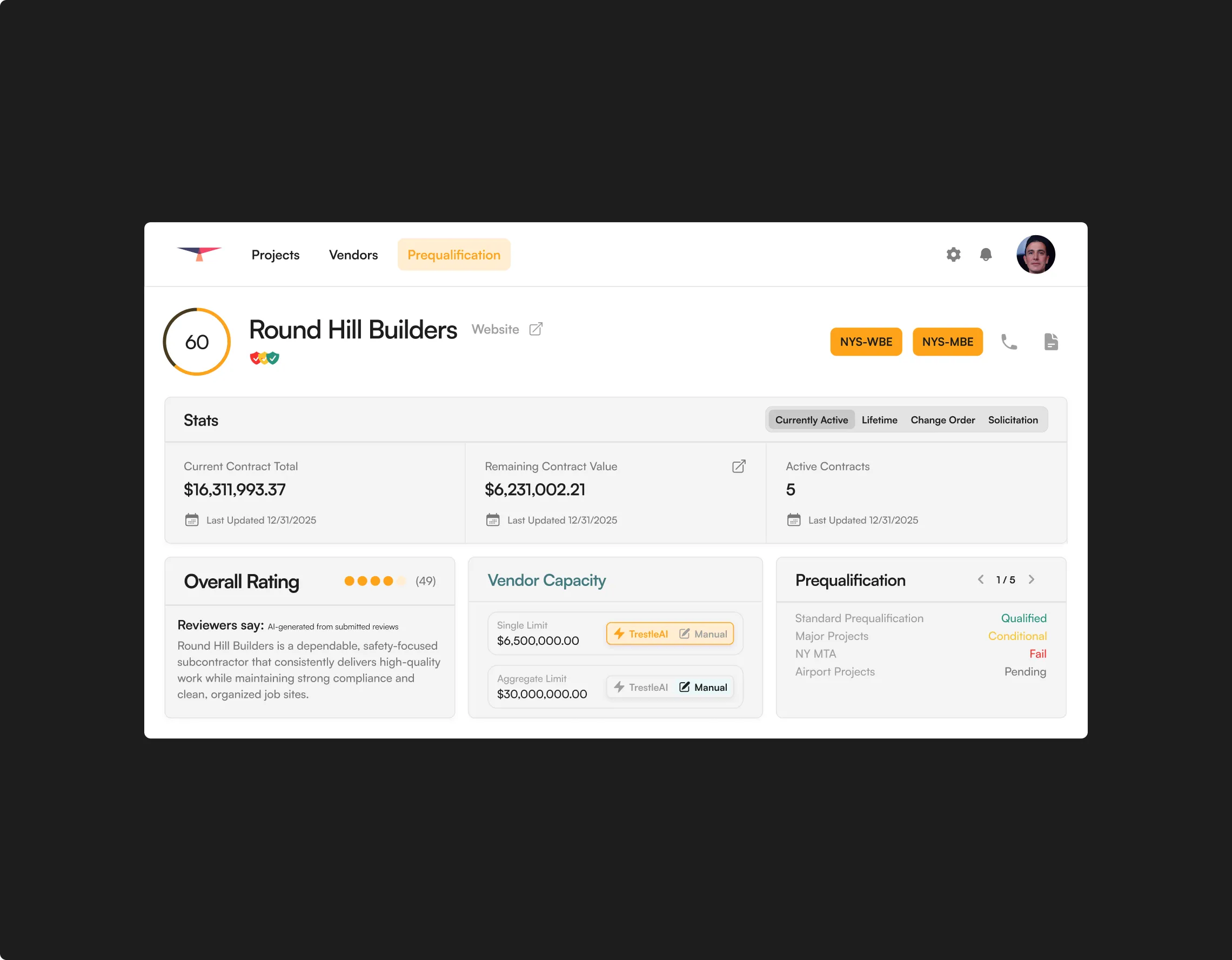Image resolution: width=1232 pixels, height=960 pixels.
Task: Click the compliance shield badges under vendor name
Action: pyautogui.click(x=265, y=358)
